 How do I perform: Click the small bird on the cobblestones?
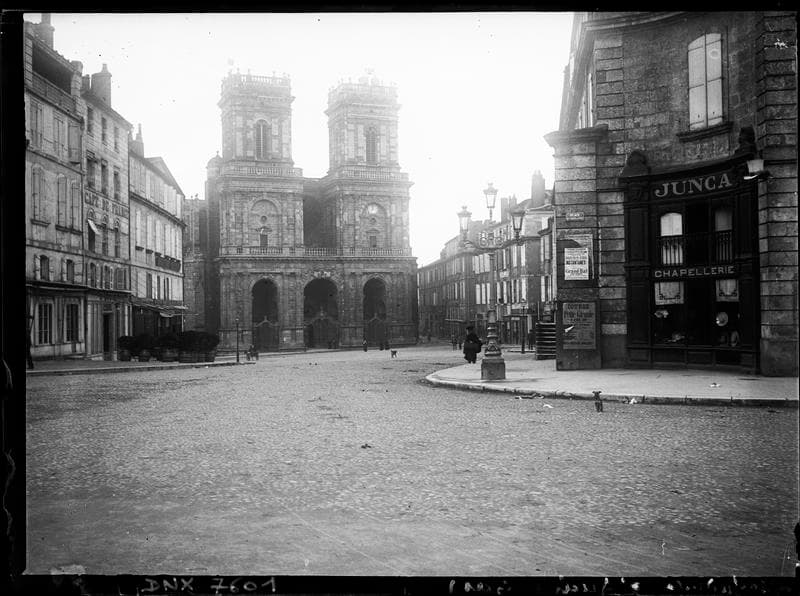(x=598, y=402)
